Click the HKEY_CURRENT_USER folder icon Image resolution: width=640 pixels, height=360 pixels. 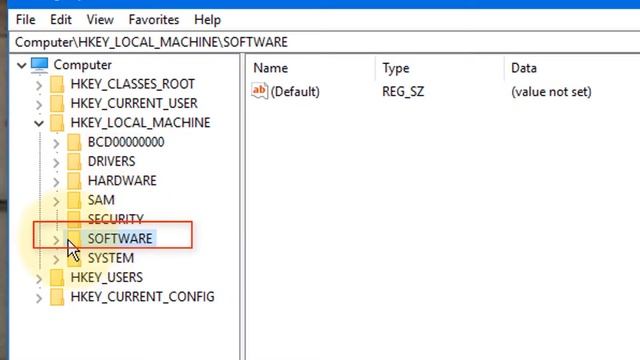pyautogui.click(x=57, y=103)
